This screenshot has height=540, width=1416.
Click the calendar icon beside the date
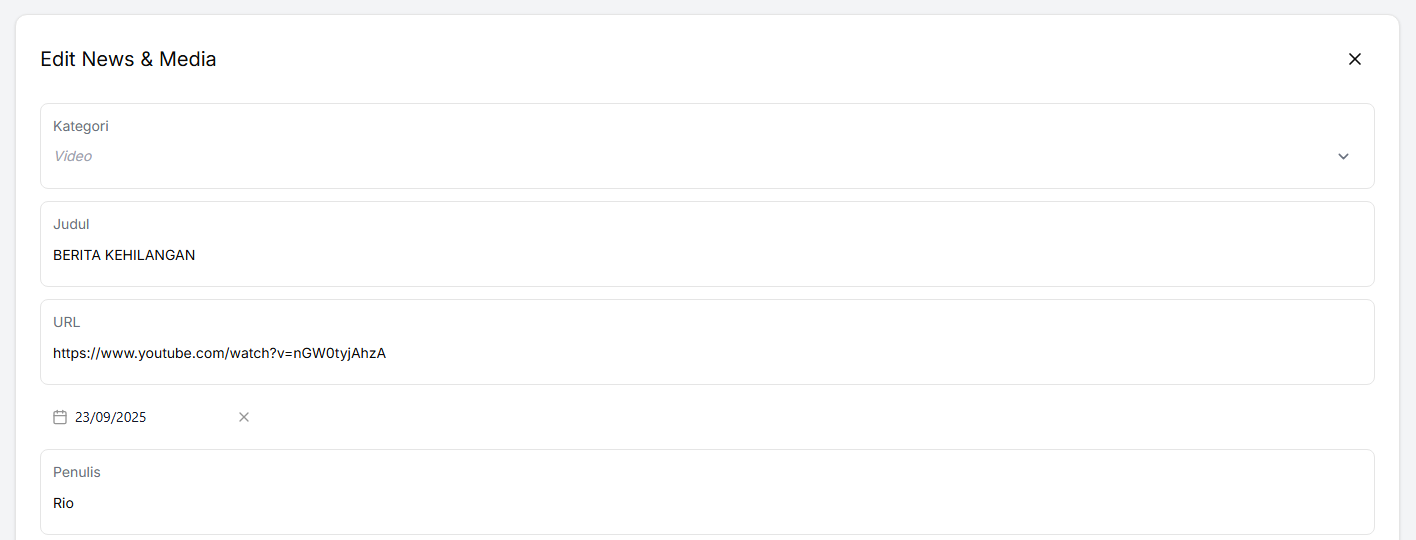pyautogui.click(x=60, y=417)
